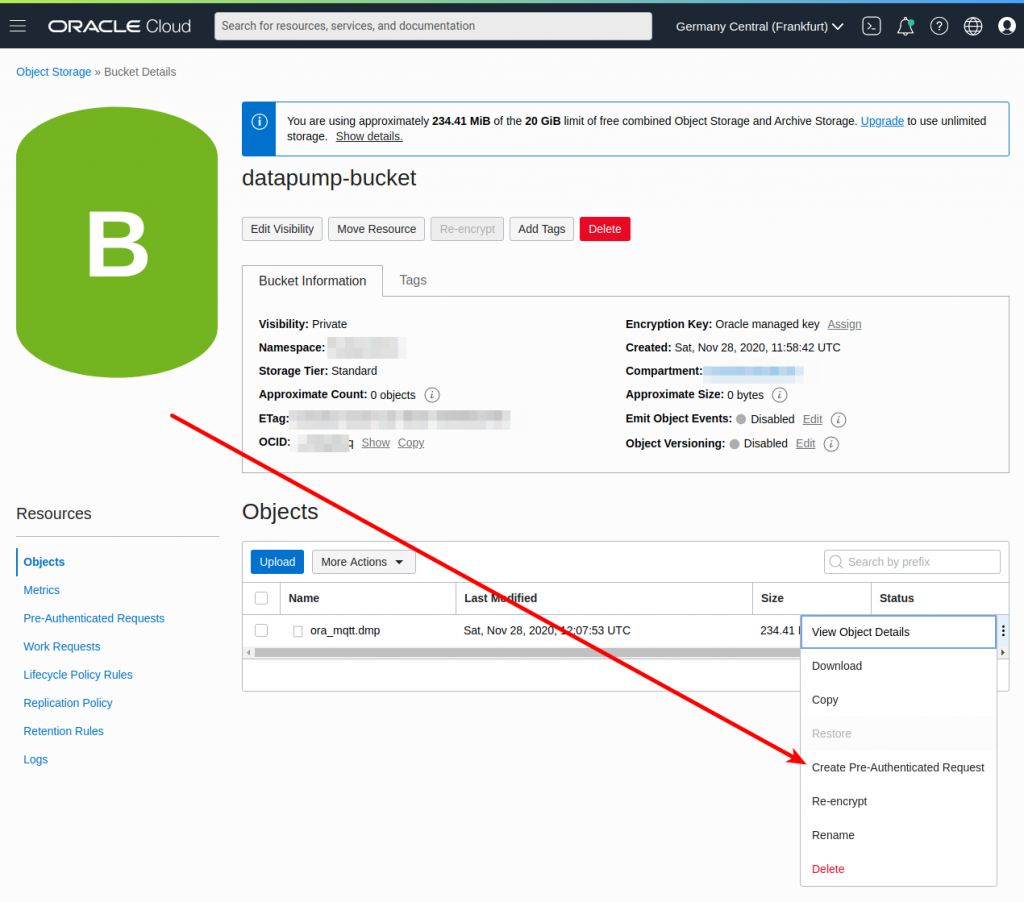Select the ora_mqtt.dmp row checkbox
The width and height of the screenshot is (1024, 902).
261,630
